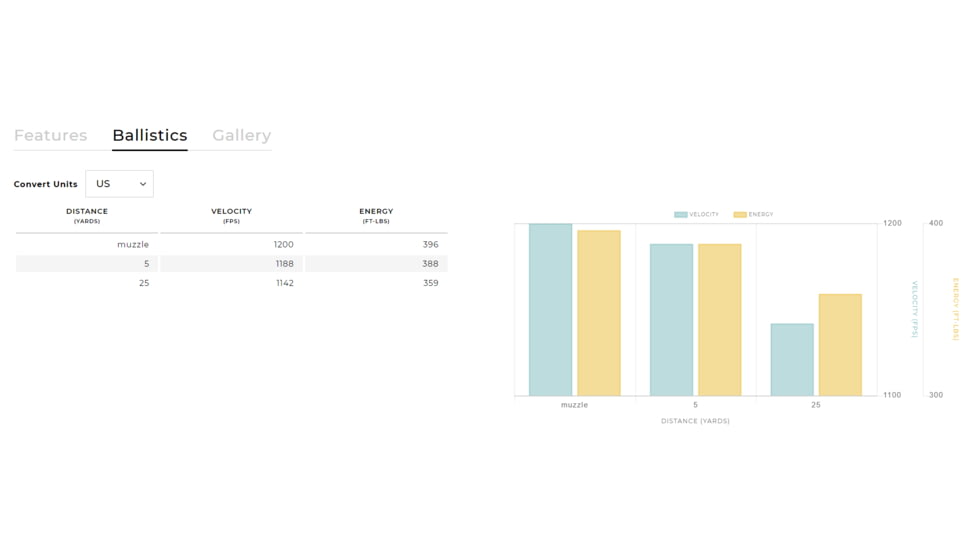This screenshot has height=550, width=978.
Task: Toggle Velocity series in chart legend
Action: (x=697, y=215)
